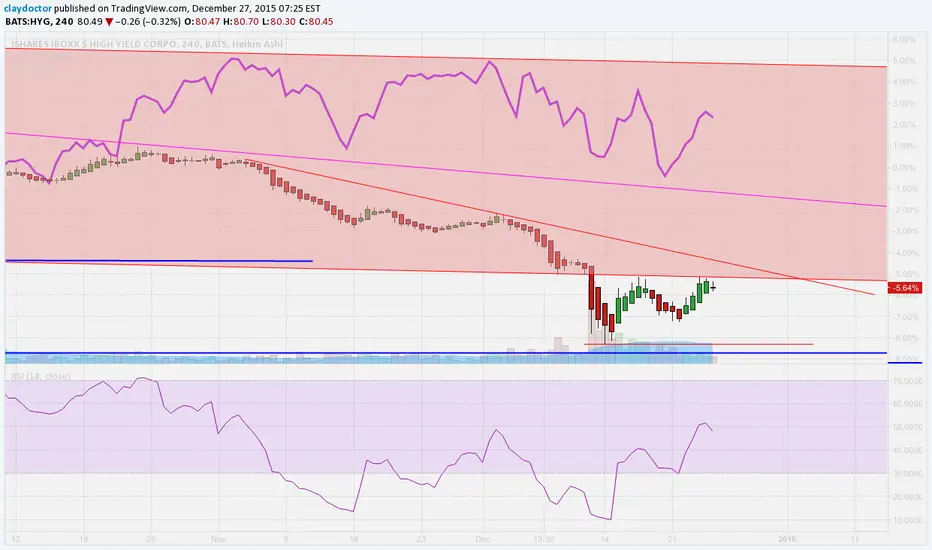Click the 13:30 label on date axis
This screenshot has width=932, height=550.
click(544, 539)
